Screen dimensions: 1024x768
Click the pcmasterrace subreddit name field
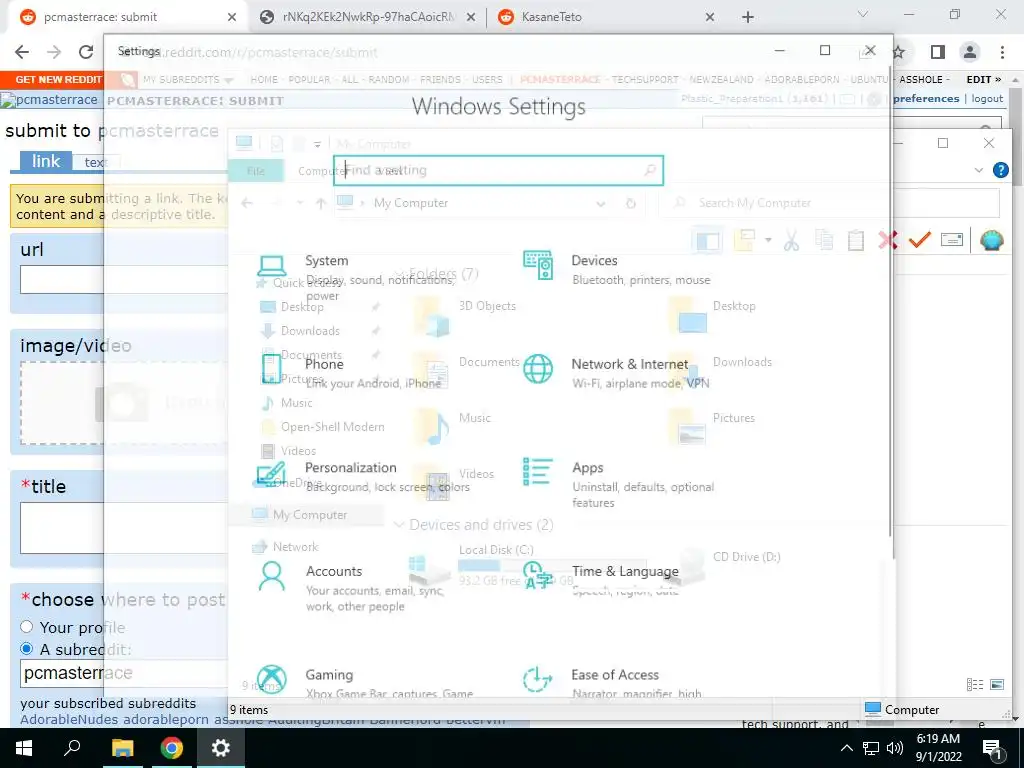tap(124, 673)
